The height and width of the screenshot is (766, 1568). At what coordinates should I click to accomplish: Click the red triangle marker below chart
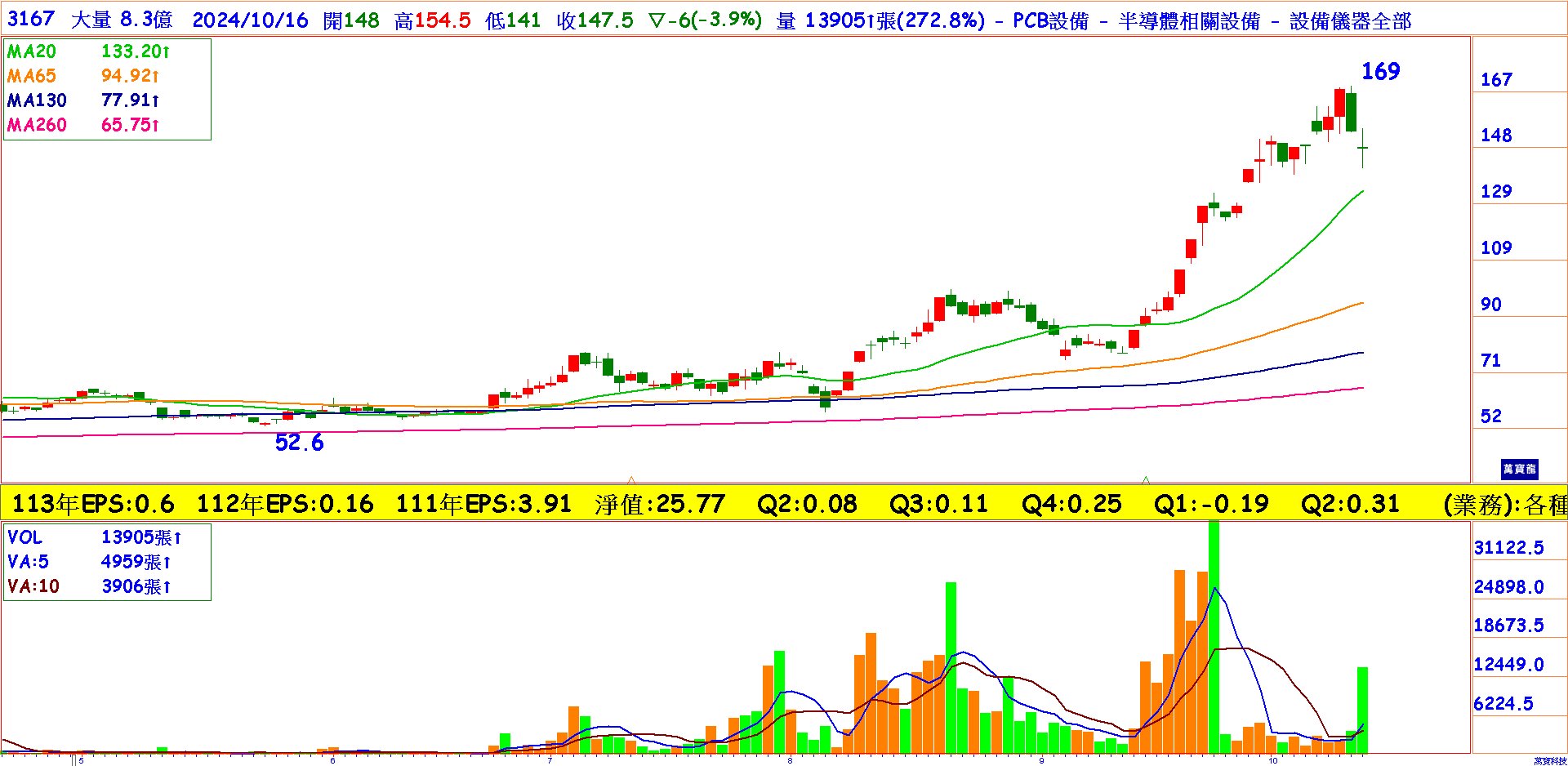pyautogui.click(x=631, y=480)
